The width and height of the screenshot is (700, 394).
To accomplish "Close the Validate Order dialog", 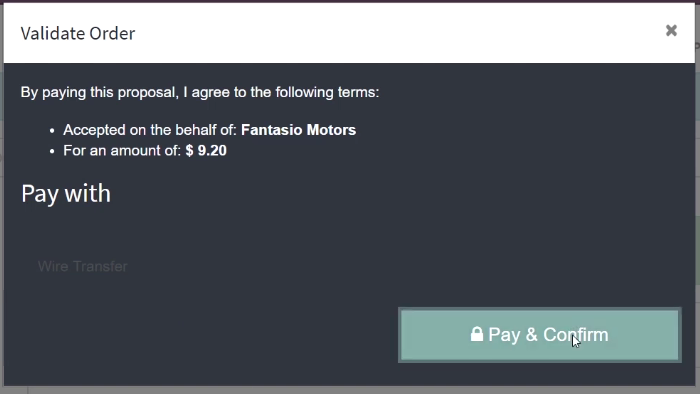I will [x=671, y=30].
